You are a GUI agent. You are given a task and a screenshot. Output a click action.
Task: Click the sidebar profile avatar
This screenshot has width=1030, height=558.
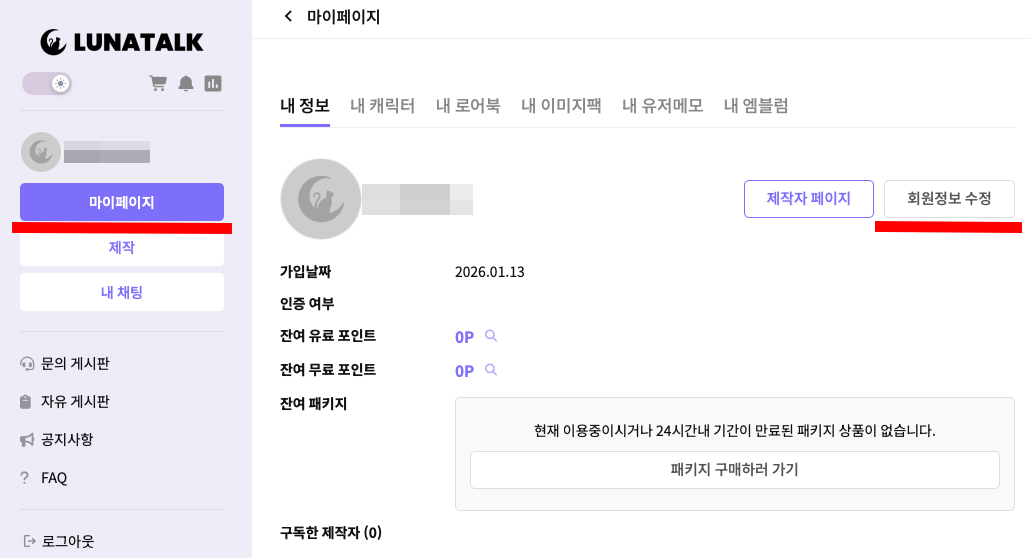(x=41, y=152)
